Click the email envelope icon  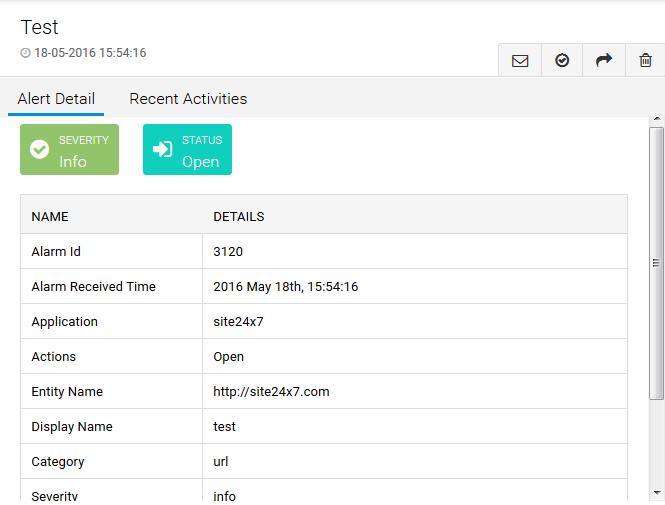[520, 61]
